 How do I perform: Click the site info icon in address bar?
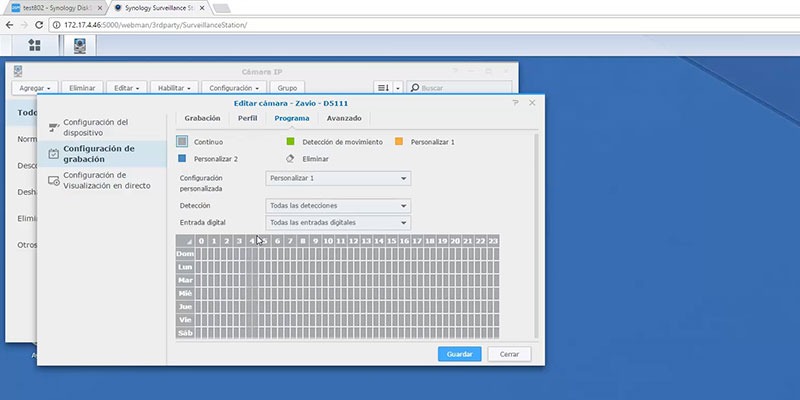pyautogui.click(x=56, y=25)
